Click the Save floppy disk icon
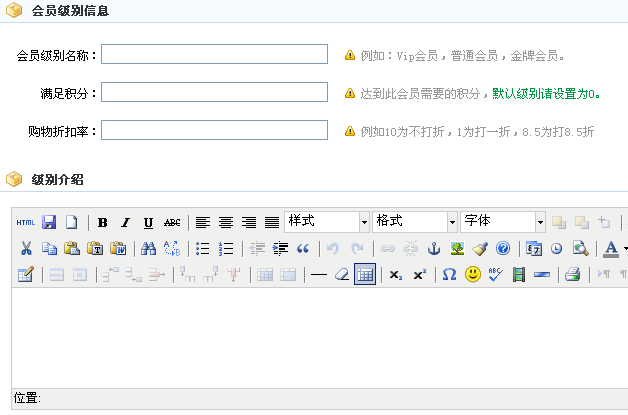Viewport: 628px width, 415px height. [x=49, y=222]
